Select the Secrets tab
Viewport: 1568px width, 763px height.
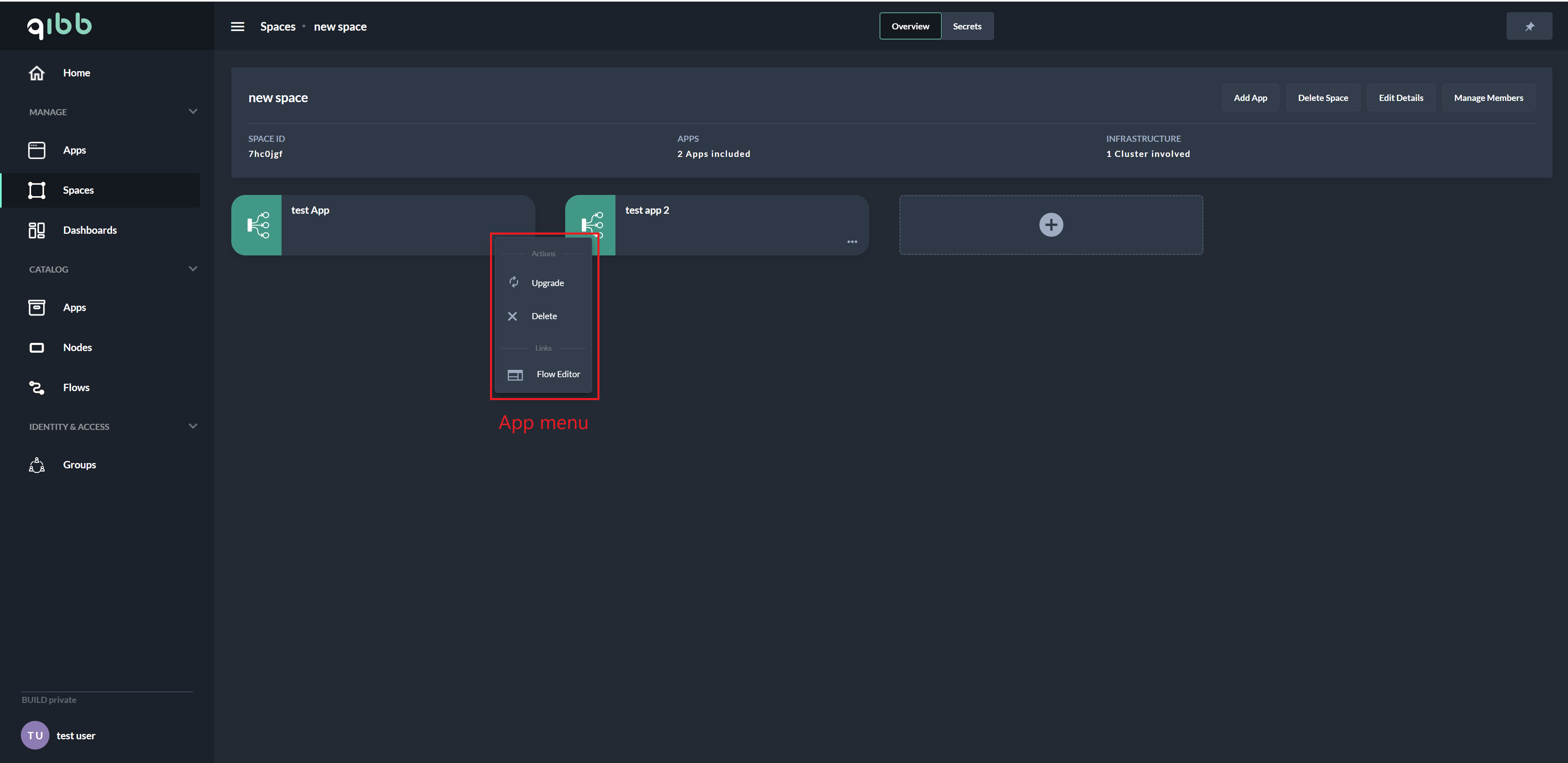coord(966,26)
